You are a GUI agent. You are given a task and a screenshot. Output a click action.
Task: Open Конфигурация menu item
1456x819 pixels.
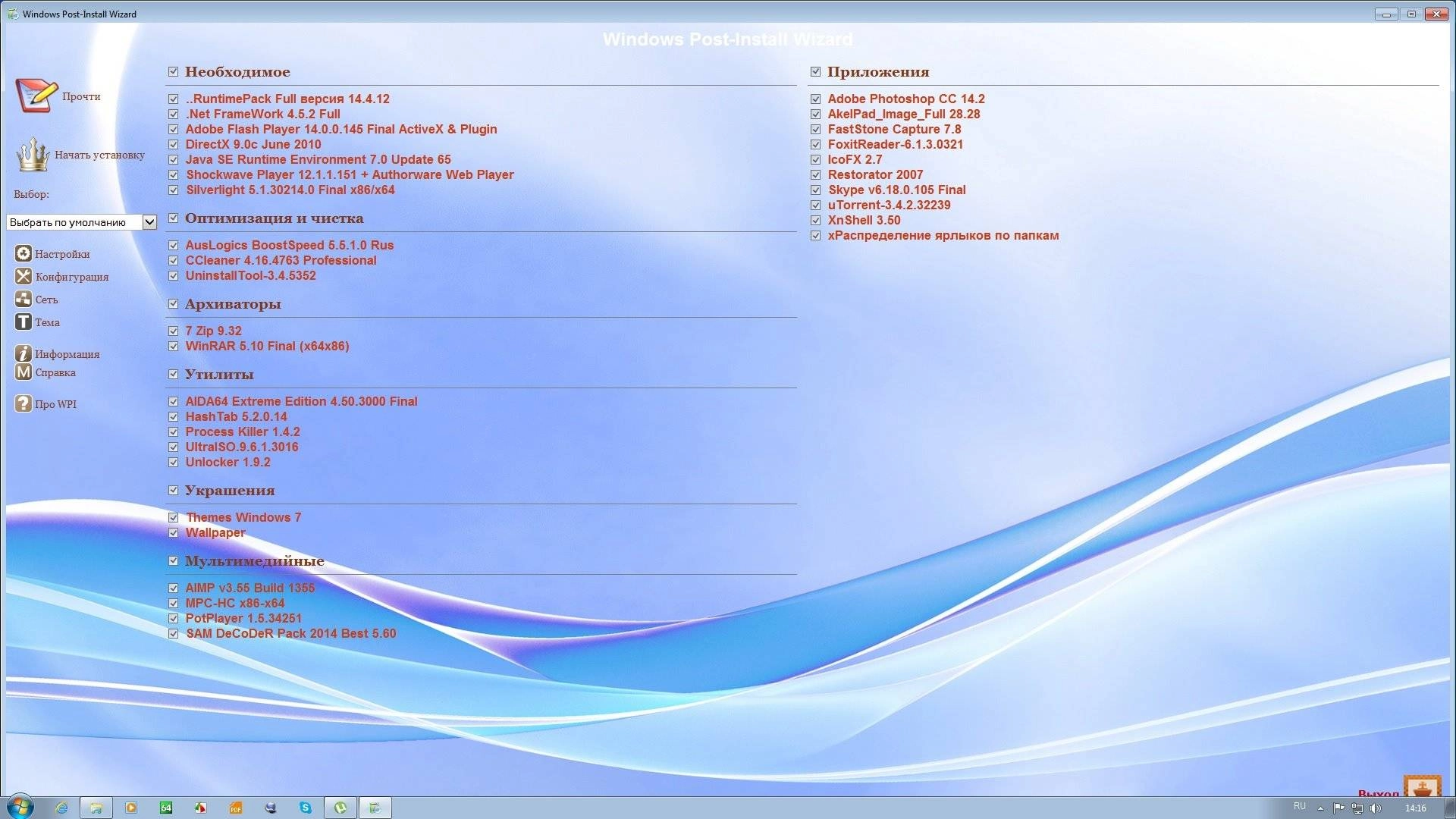[72, 277]
